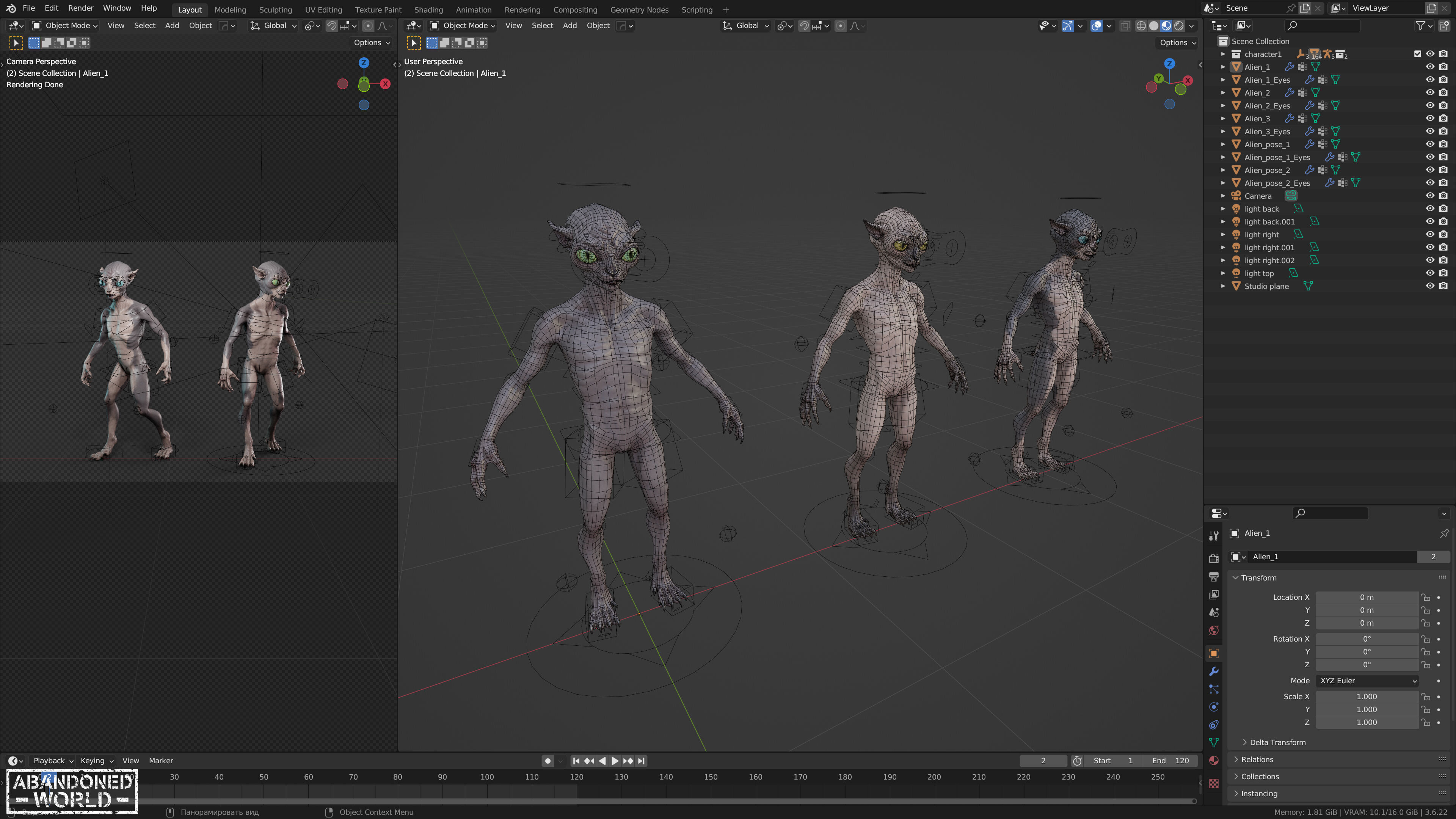This screenshot has width=1456, height=819.
Task: Expand the Collections panel
Action: tap(1236, 776)
